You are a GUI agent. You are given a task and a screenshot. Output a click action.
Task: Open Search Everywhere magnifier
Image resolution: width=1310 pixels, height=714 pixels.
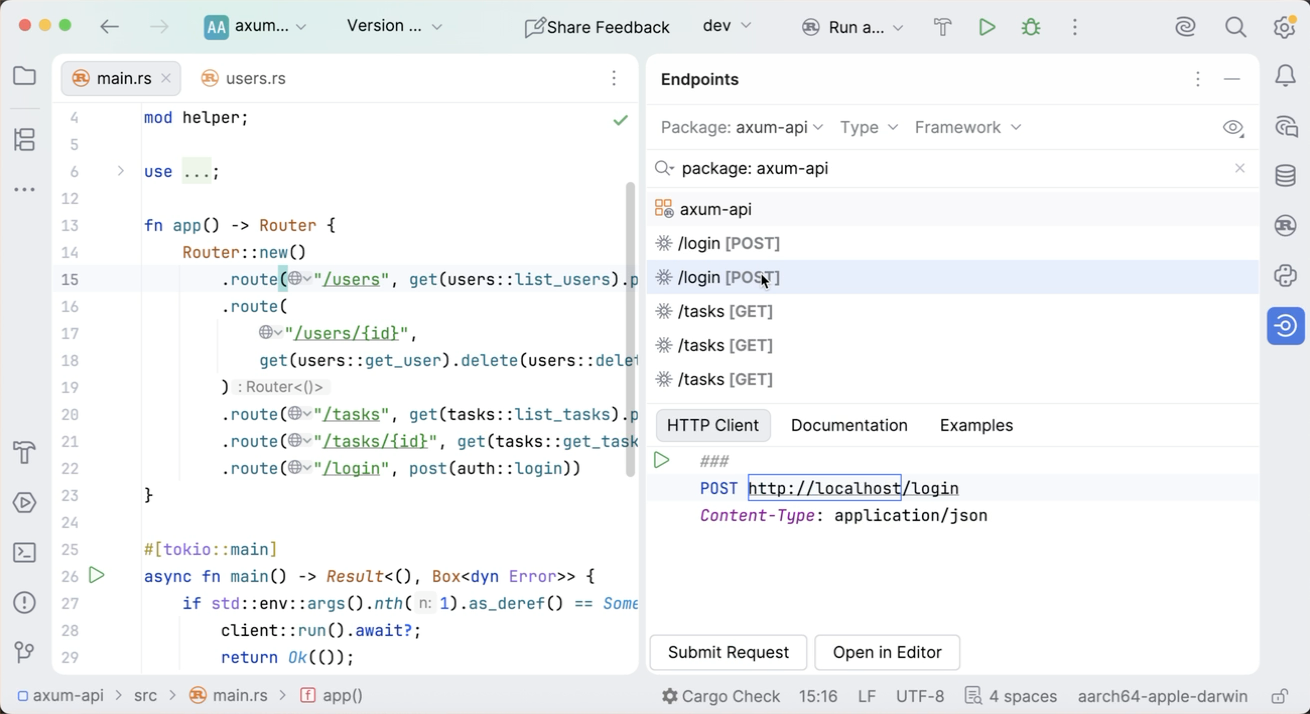pyautogui.click(x=1236, y=27)
